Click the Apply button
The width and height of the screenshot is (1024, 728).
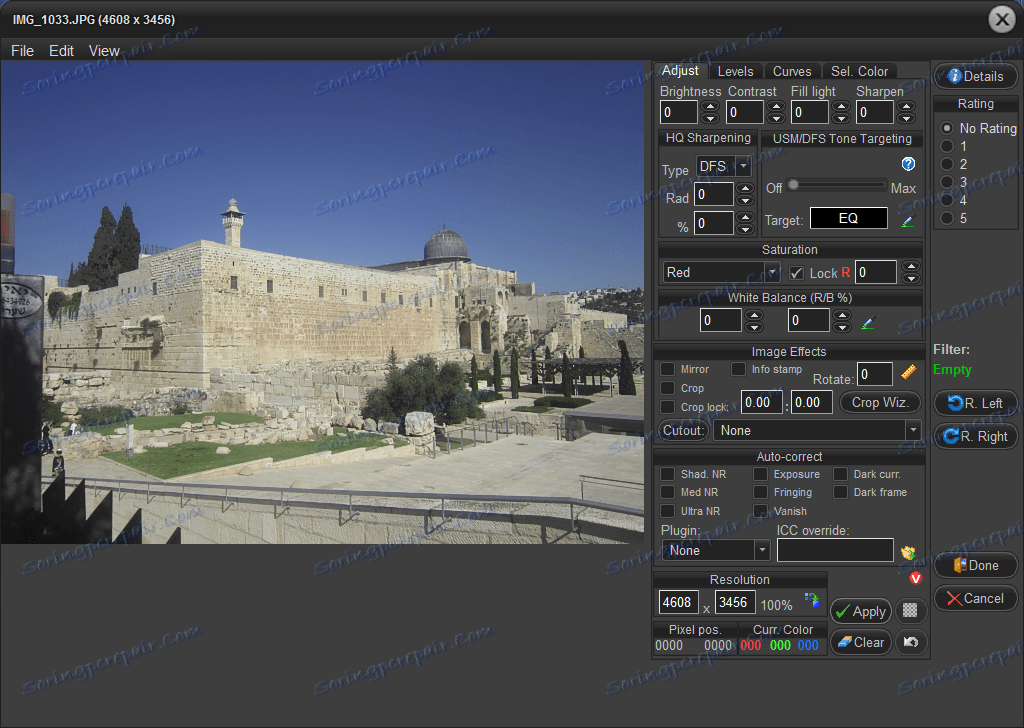pyautogui.click(x=861, y=611)
